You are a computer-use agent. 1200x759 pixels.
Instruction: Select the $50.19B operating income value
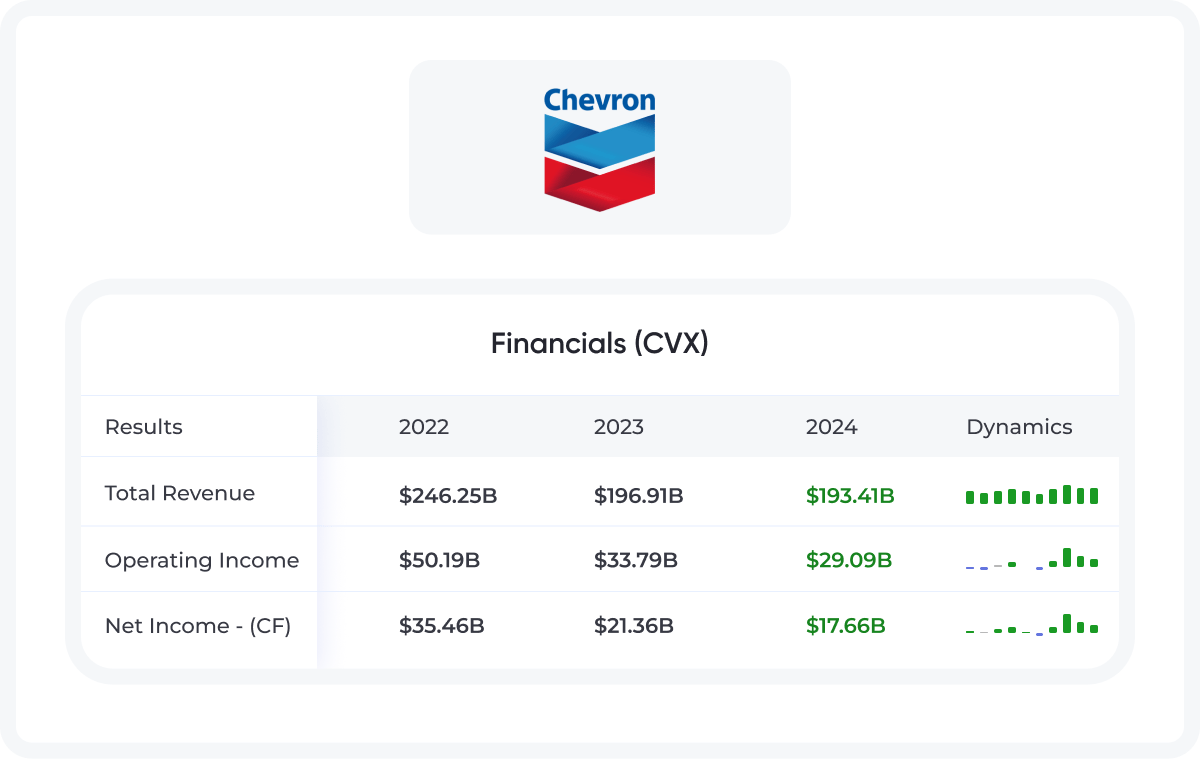coord(440,561)
